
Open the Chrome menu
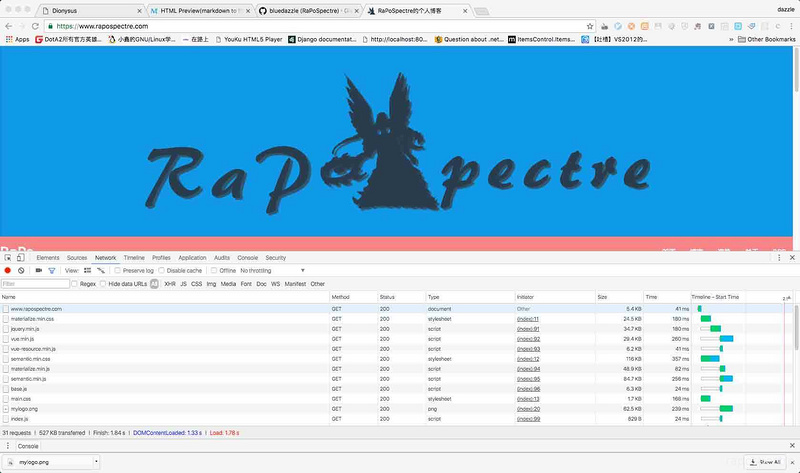coord(791,26)
